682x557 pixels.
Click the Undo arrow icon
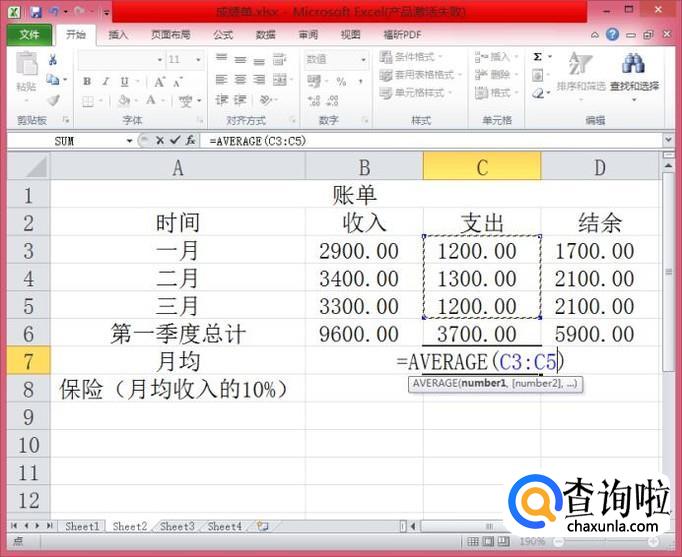point(54,11)
